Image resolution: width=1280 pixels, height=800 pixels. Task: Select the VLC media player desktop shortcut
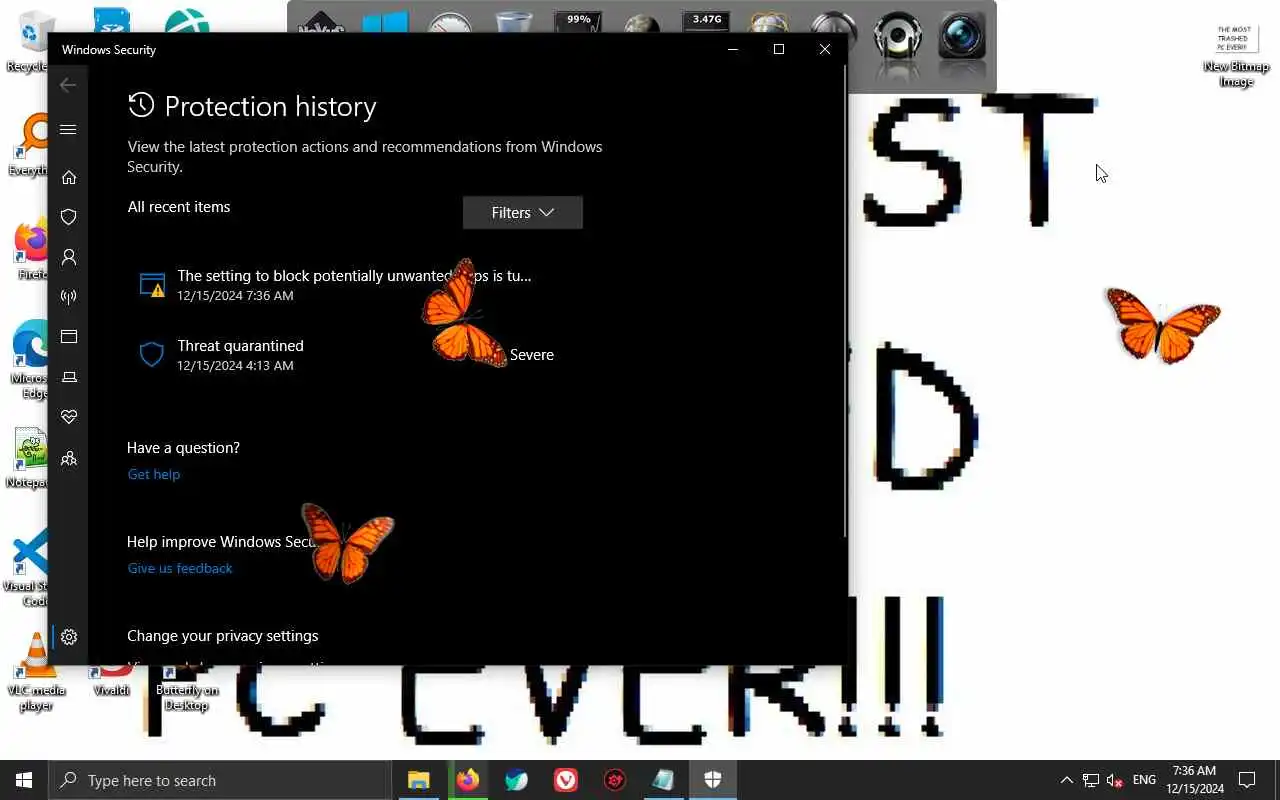pos(36,672)
